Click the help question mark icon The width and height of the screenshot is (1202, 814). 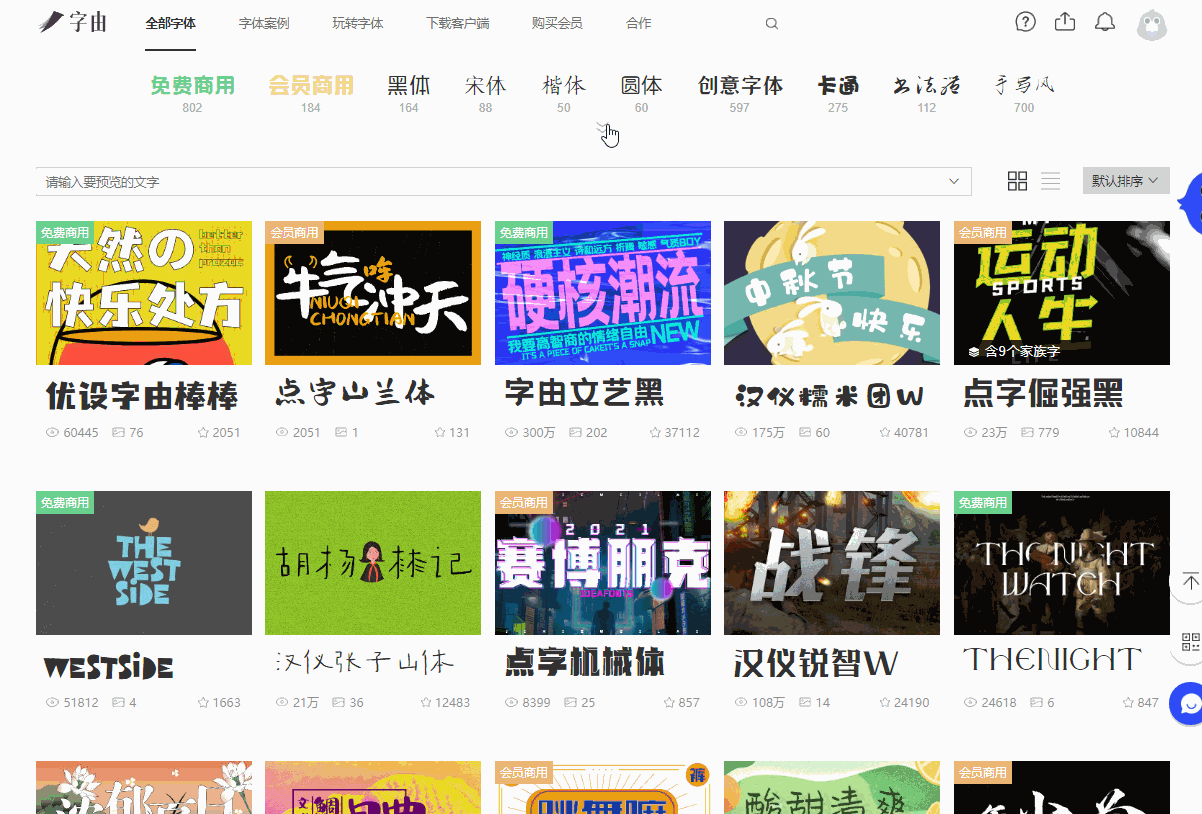pyautogui.click(x=1025, y=21)
